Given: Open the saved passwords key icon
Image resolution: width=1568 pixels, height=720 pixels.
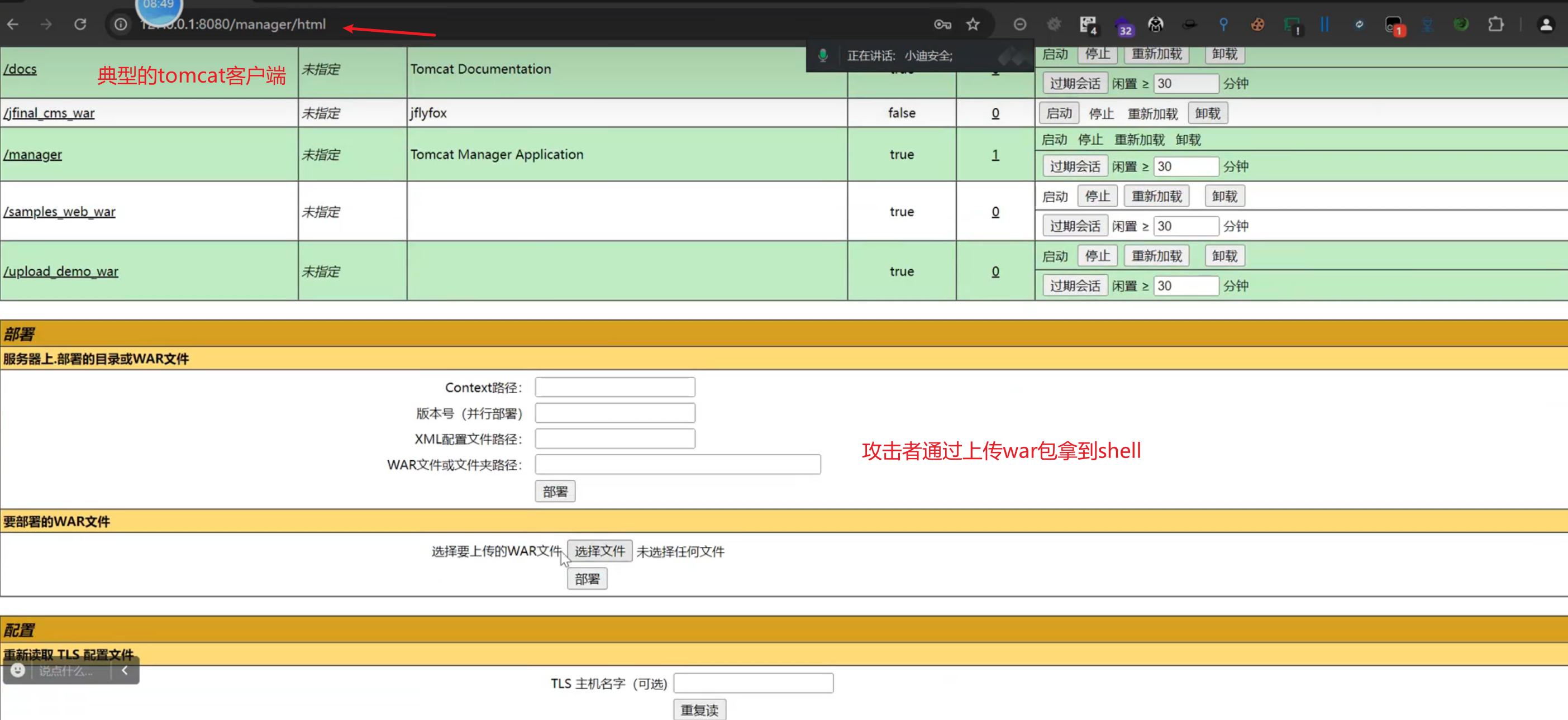Looking at the screenshot, I should [942, 25].
